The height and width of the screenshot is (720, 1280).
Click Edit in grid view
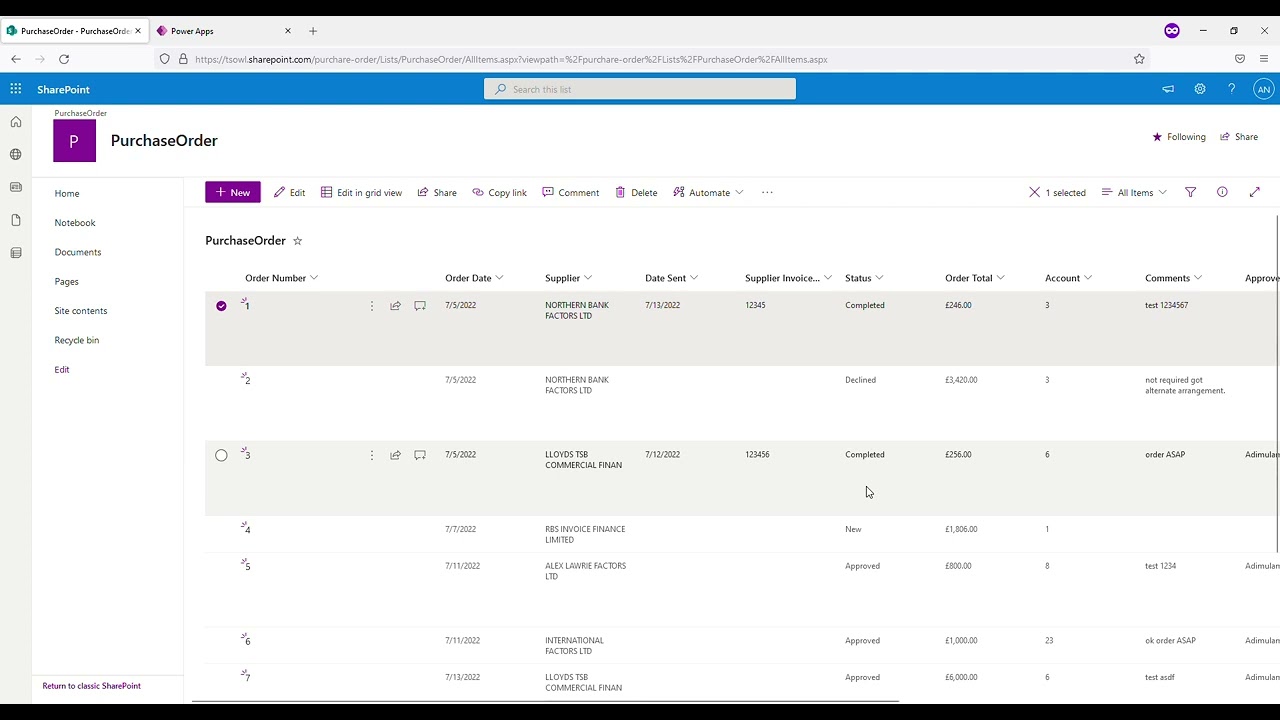361,192
